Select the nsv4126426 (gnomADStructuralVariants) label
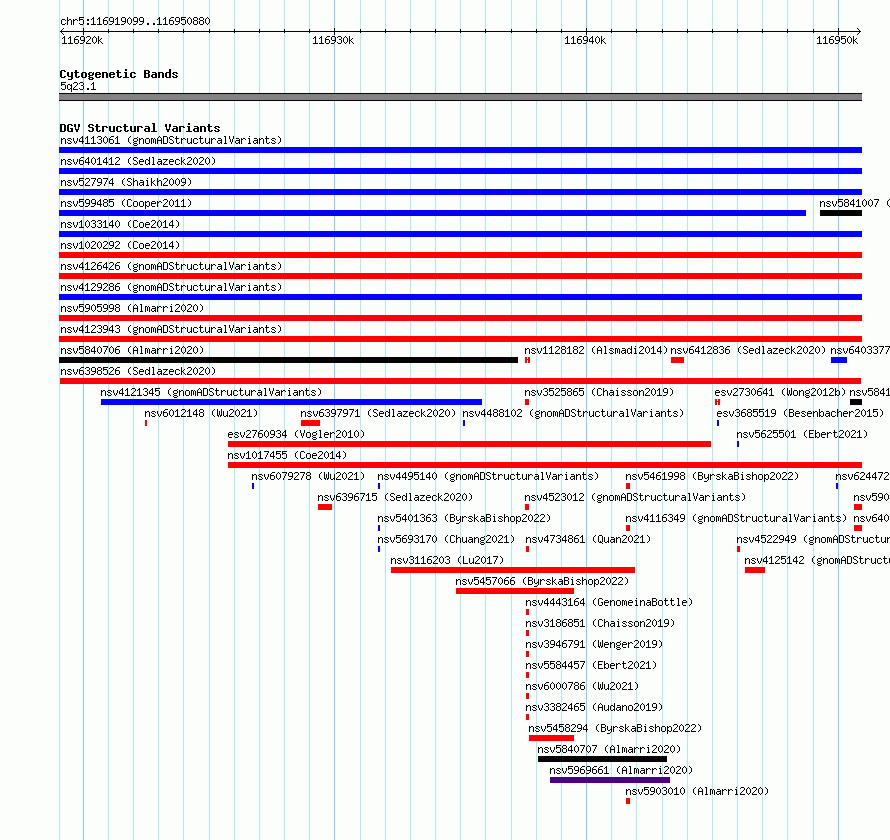 point(171,266)
